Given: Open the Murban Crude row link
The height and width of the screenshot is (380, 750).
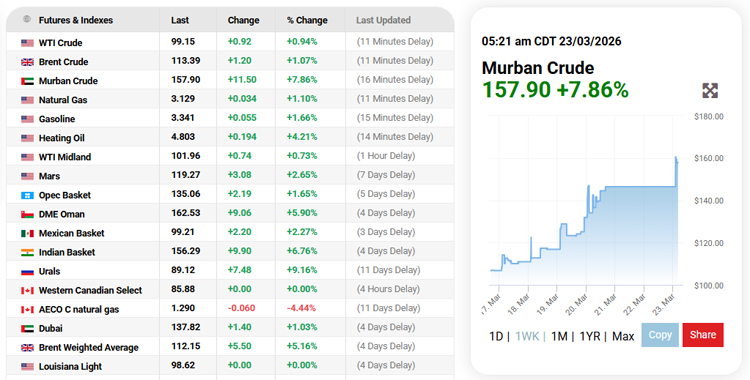Looking at the screenshot, I should 68,81.
